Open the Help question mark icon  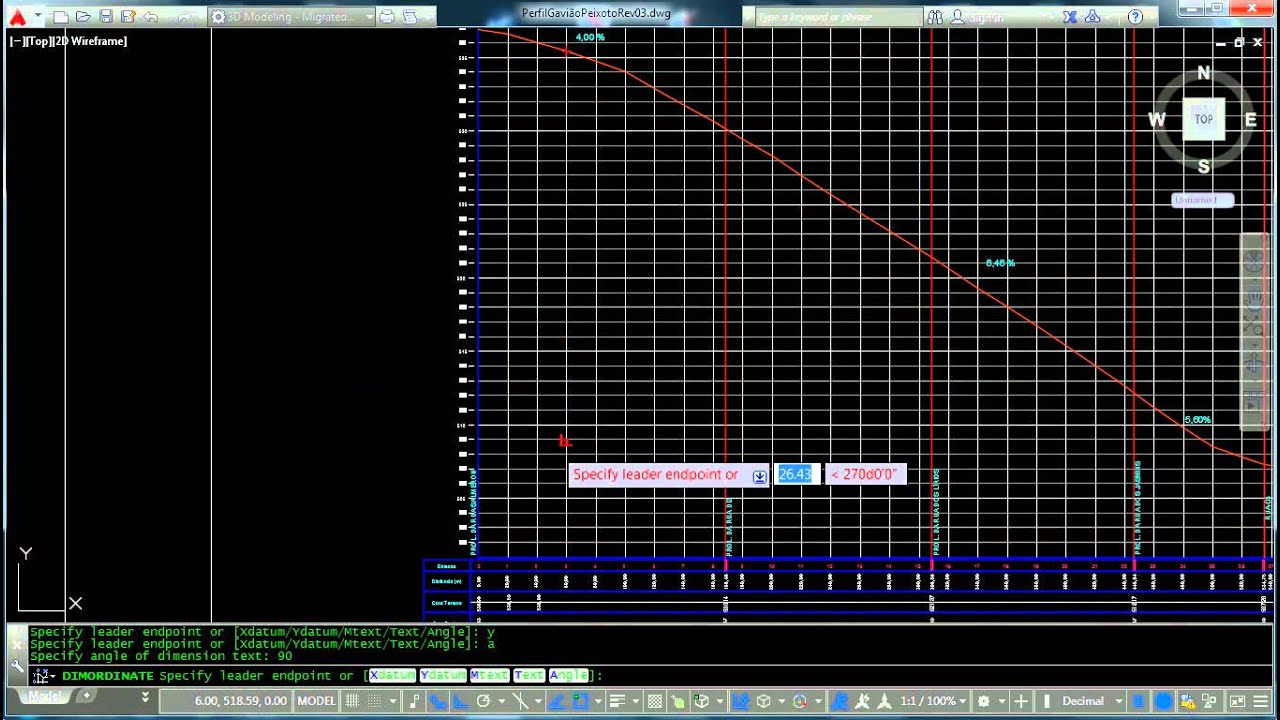coord(1135,17)
